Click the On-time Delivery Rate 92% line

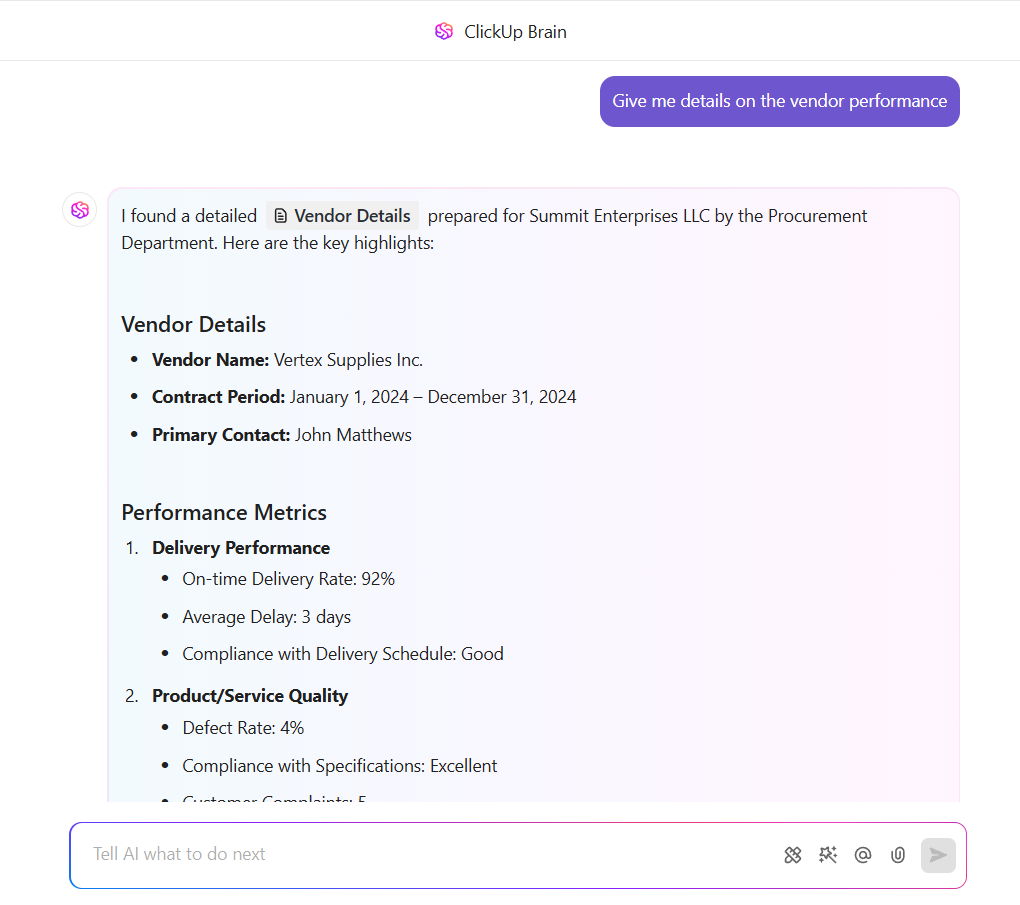point(288,579)
